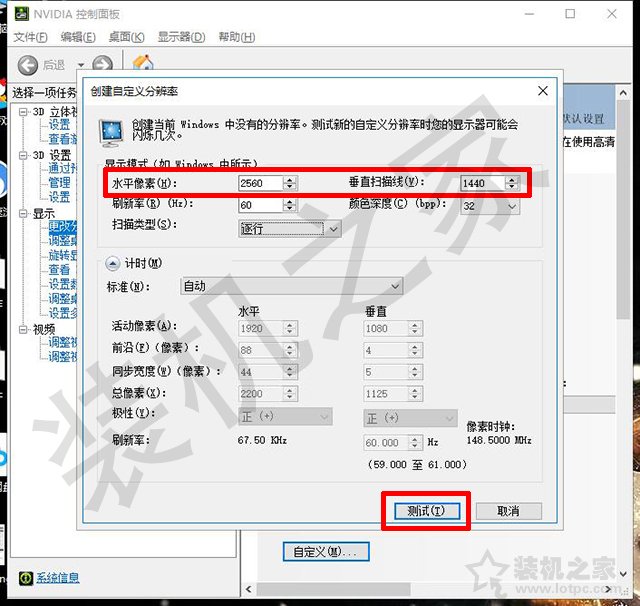Click the 刷新率 (Hz) field showing 60

[260, 205]
